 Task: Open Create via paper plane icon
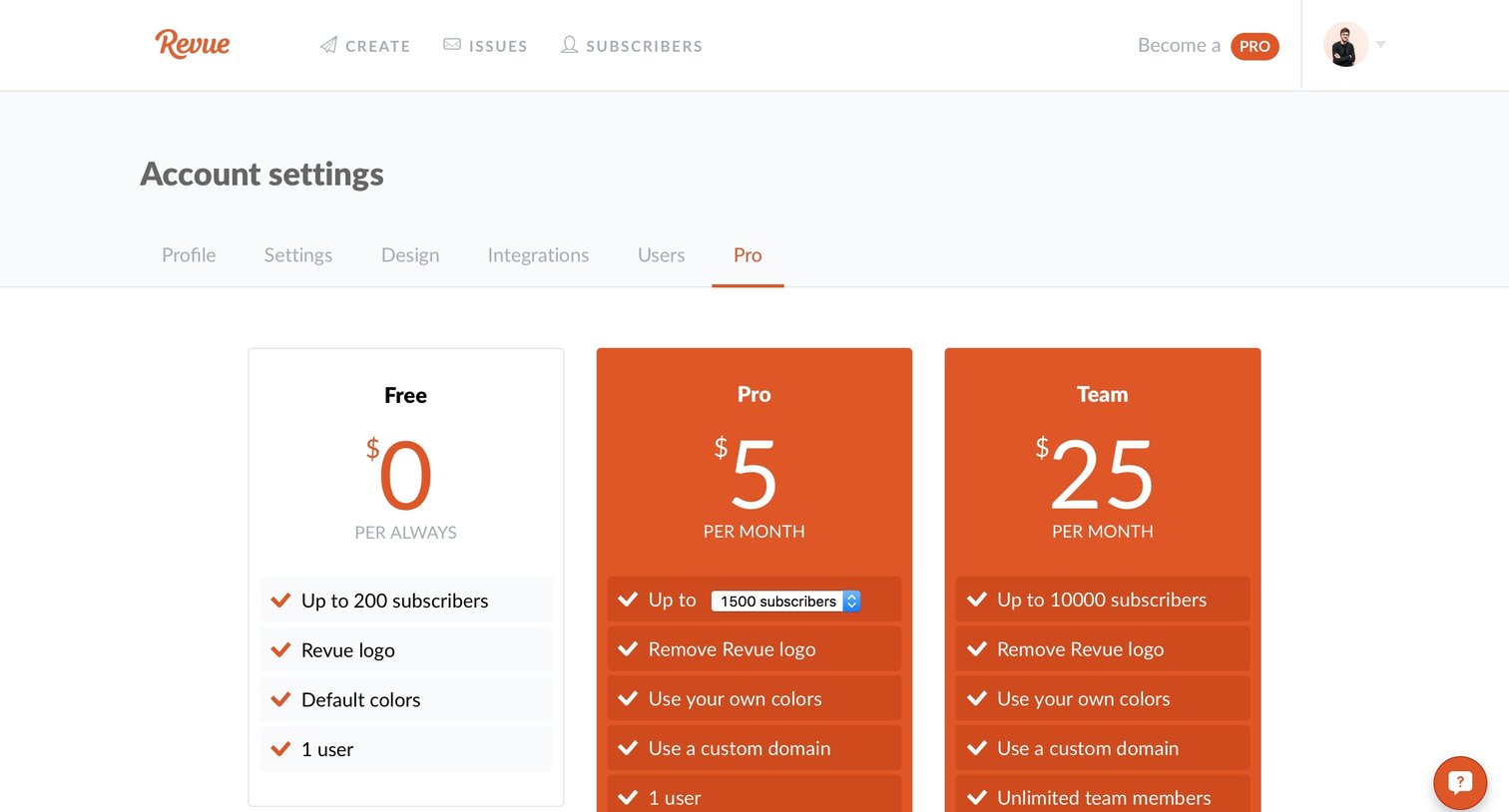[328, 45]
